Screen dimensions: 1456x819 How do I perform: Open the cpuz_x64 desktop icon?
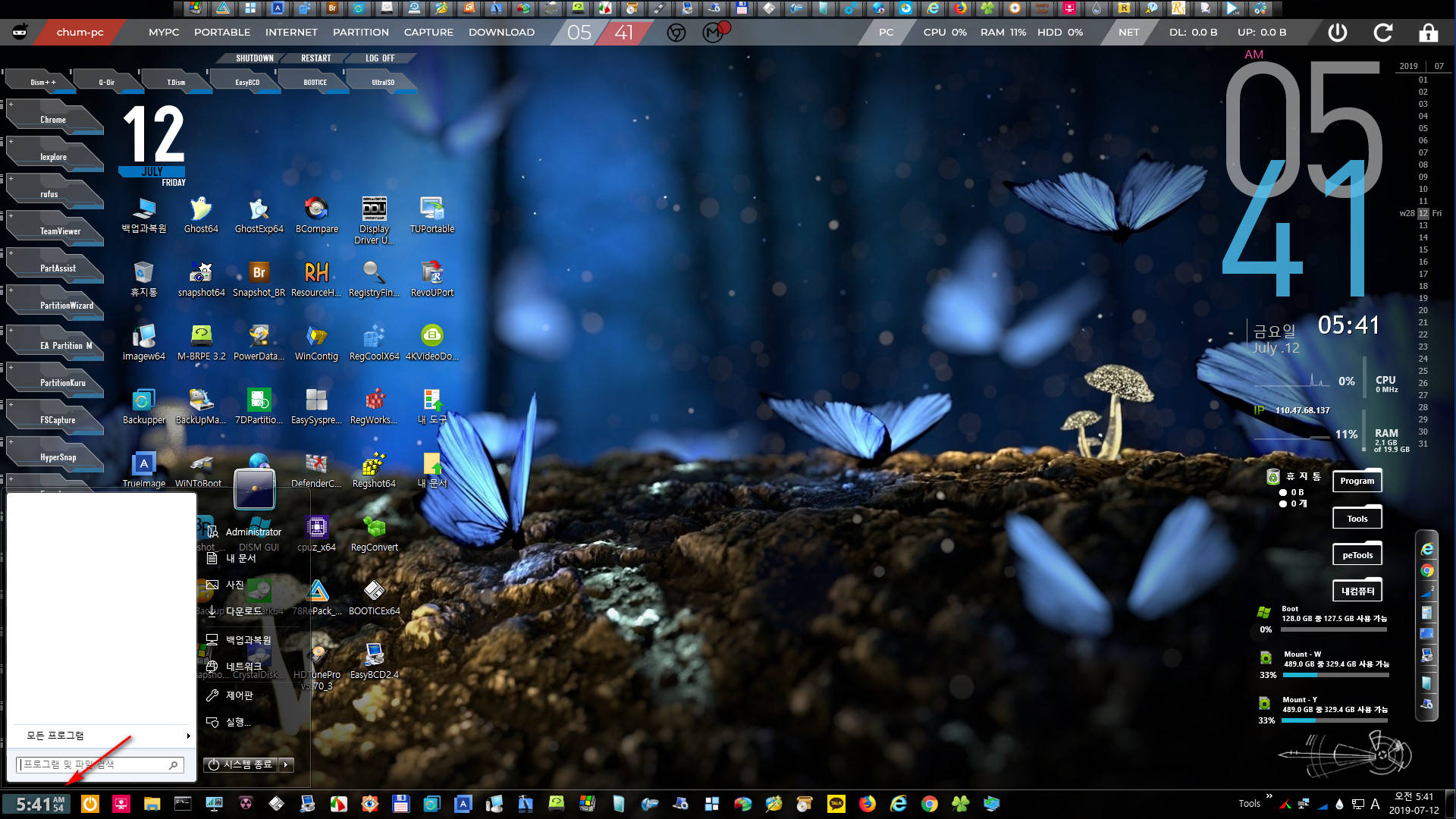pos(316,534)
